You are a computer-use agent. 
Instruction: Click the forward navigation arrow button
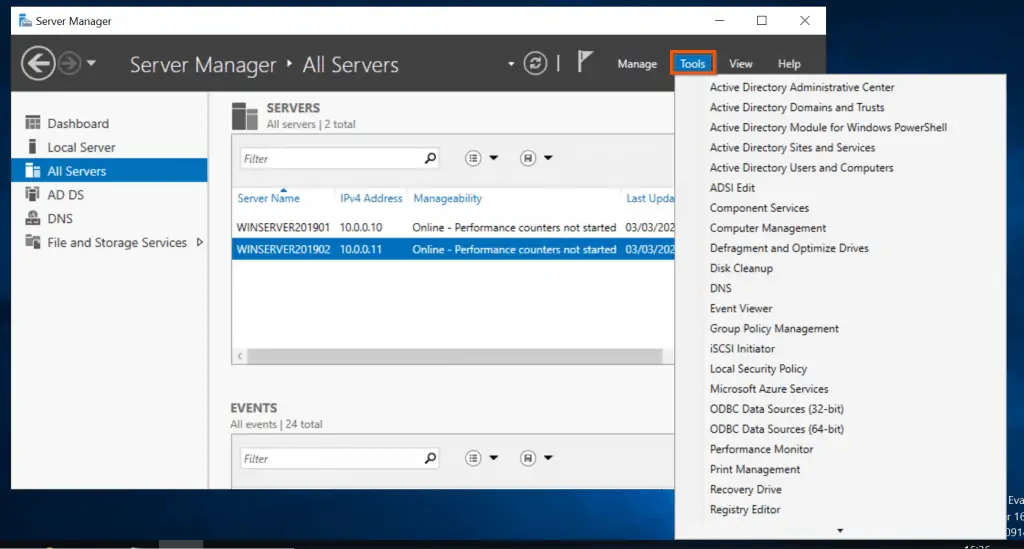(69, 63)
